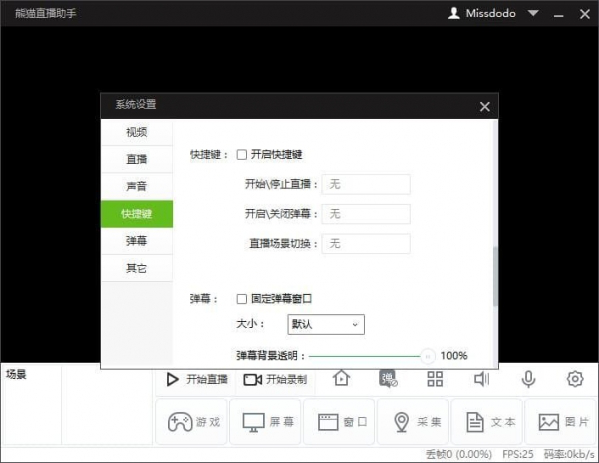Screen dimensions: 599x463
Task: Click the gamepad icon for 游戏 source
Action: click(x=180, y=422)
